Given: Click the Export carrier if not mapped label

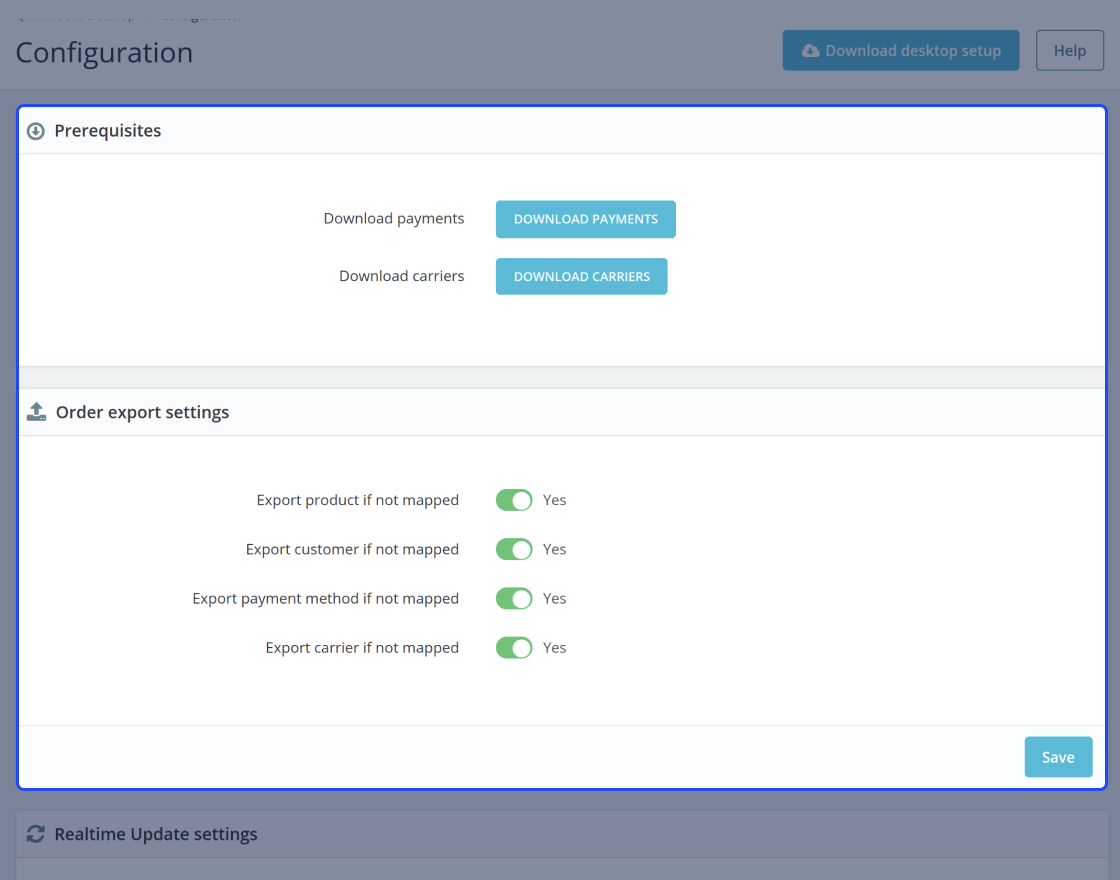Looking at the screenshot, I should tap(362, 648).
